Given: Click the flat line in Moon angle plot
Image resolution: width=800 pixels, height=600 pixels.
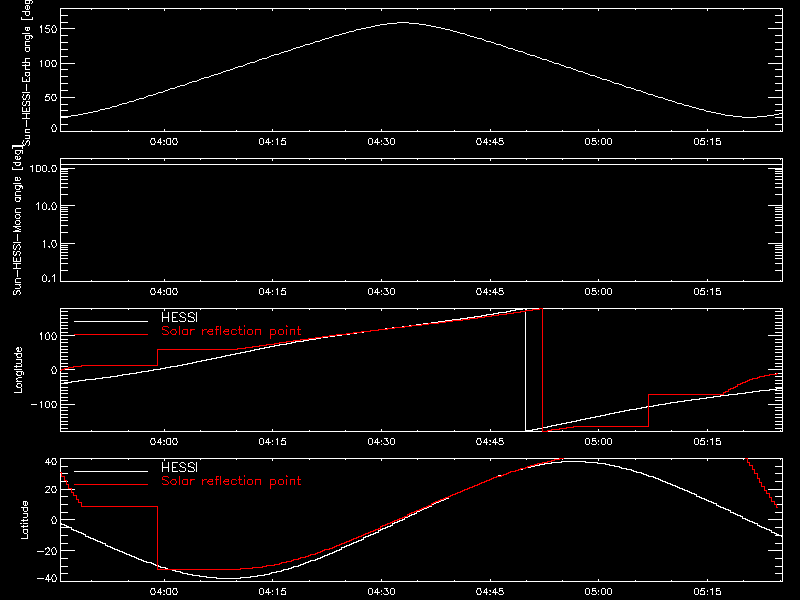Looking at the screenshot, I should click(x=421, y=165).
